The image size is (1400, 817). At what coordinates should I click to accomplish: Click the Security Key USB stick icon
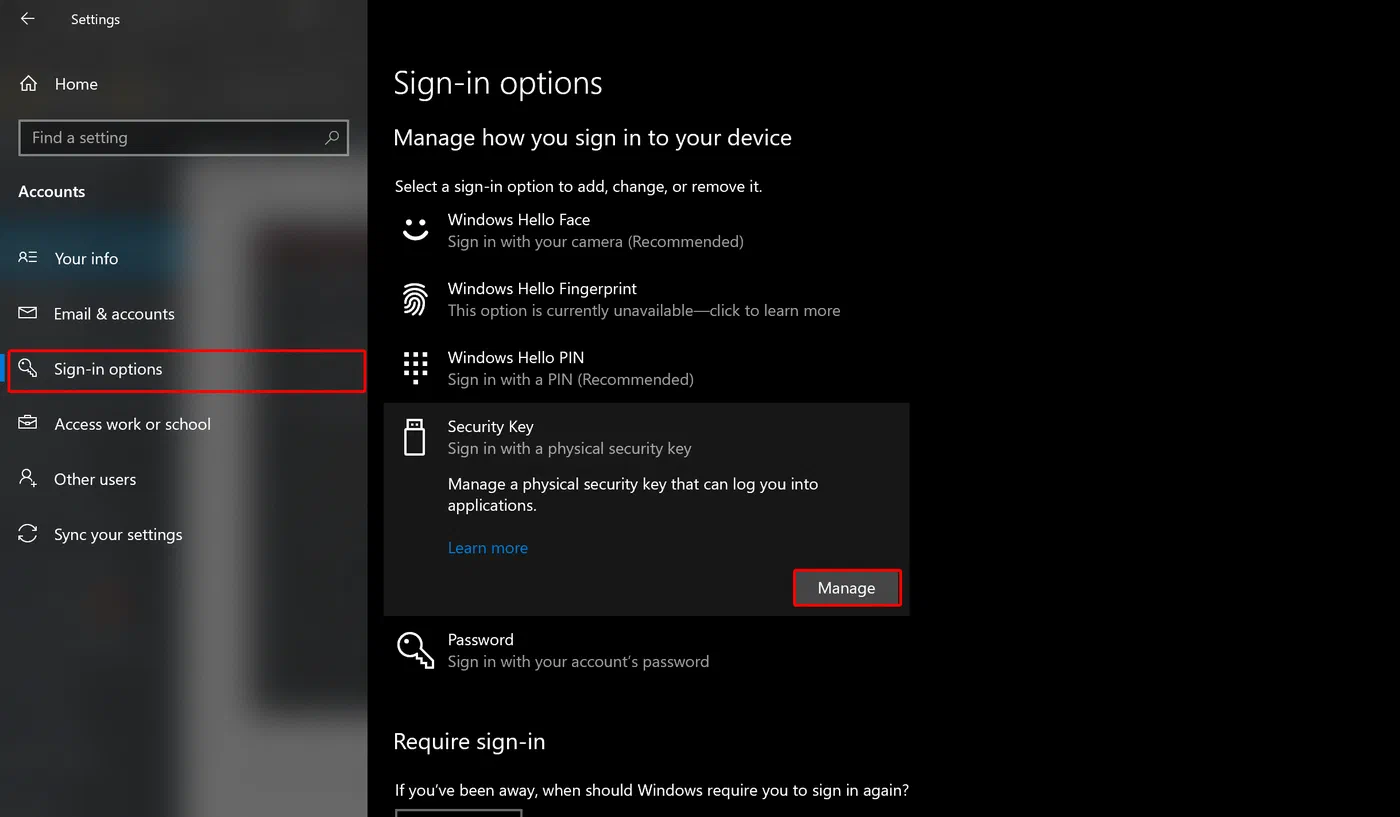[x=414, y=437]
